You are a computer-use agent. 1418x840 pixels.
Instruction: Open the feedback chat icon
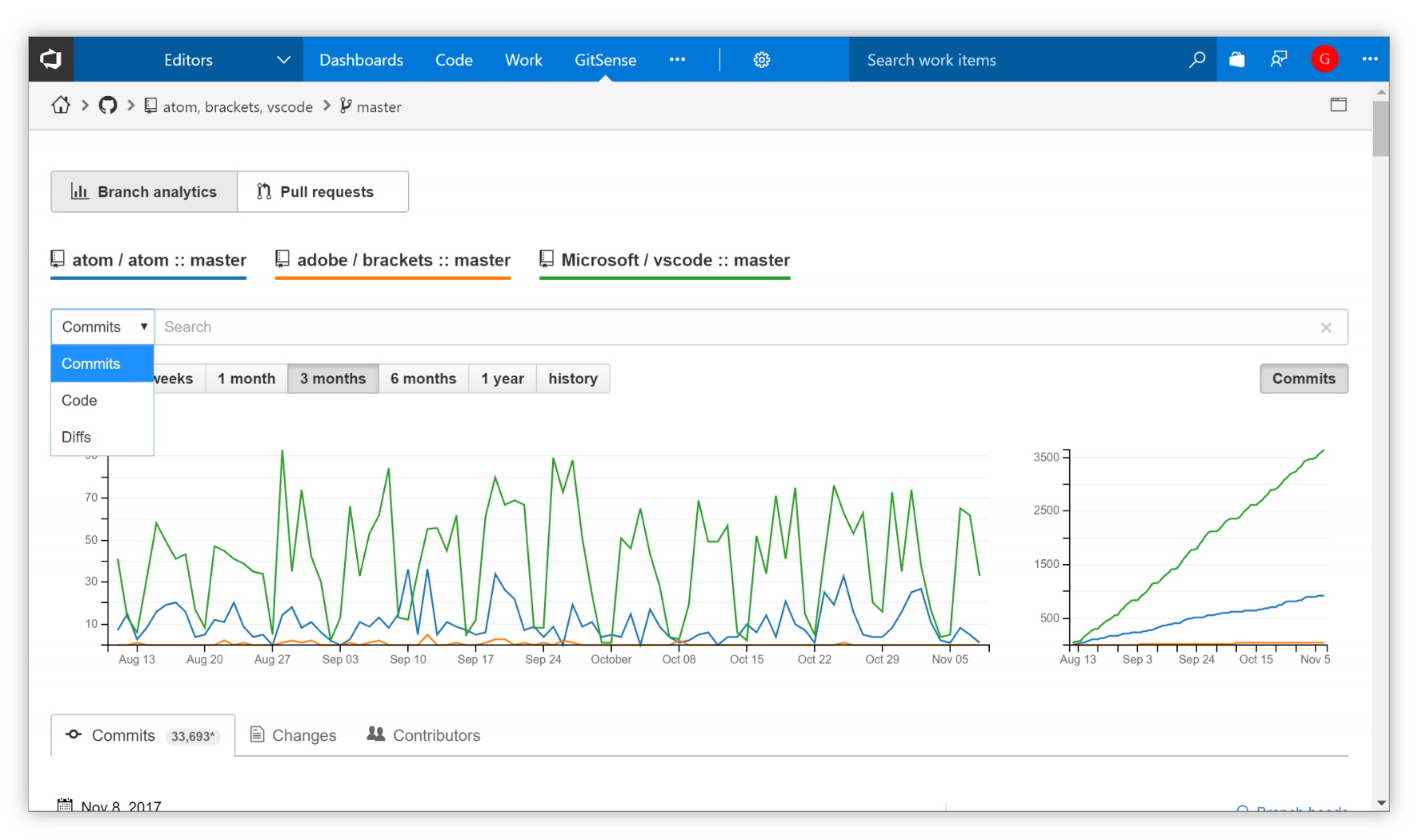coord(1279,60)
